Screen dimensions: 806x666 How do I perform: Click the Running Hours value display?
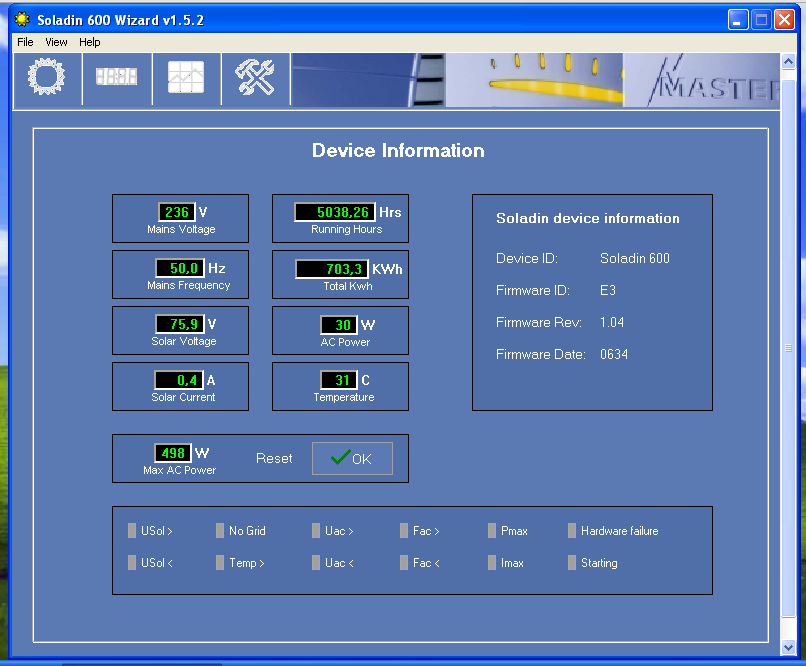click(x=334, y=212)
